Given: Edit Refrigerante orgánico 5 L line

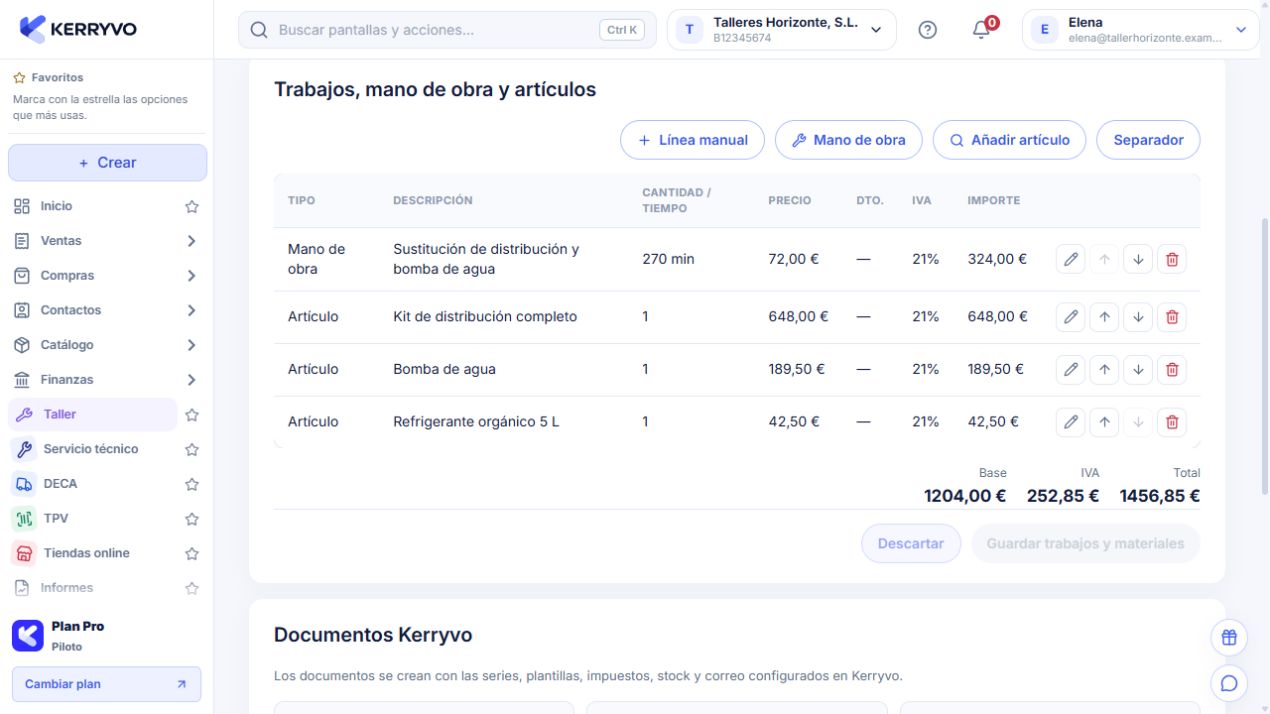Looking at the screenshot, I should [1071, 422].
